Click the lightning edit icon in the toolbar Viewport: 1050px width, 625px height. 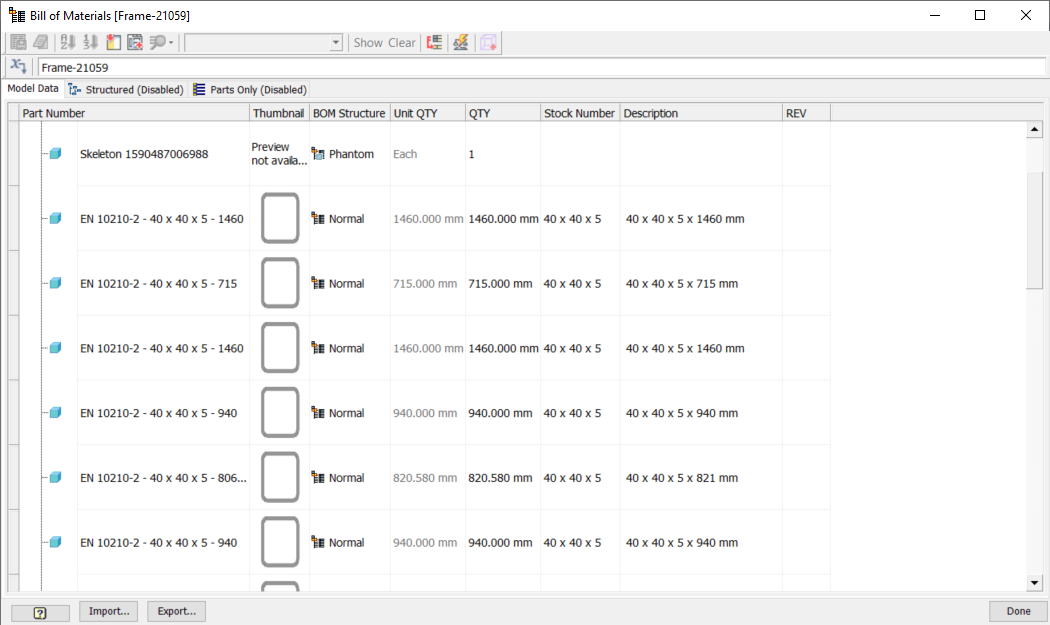[x=459, y=42]
